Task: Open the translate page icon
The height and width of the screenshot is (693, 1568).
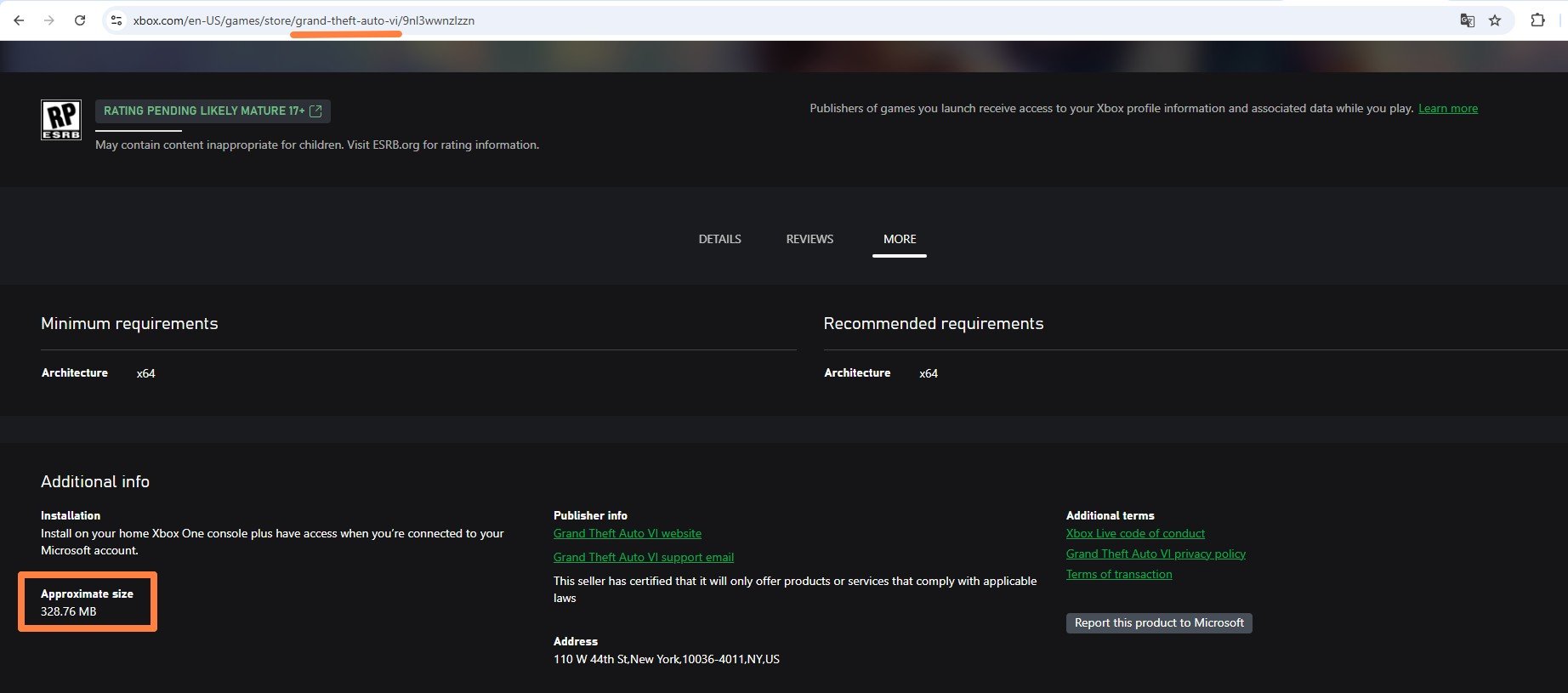Action: click(x=1467, y=20)
